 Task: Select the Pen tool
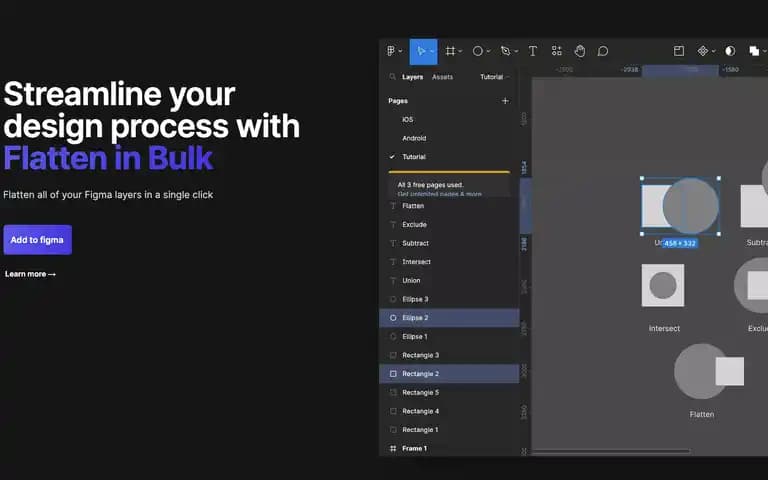(x=505, y=51)
